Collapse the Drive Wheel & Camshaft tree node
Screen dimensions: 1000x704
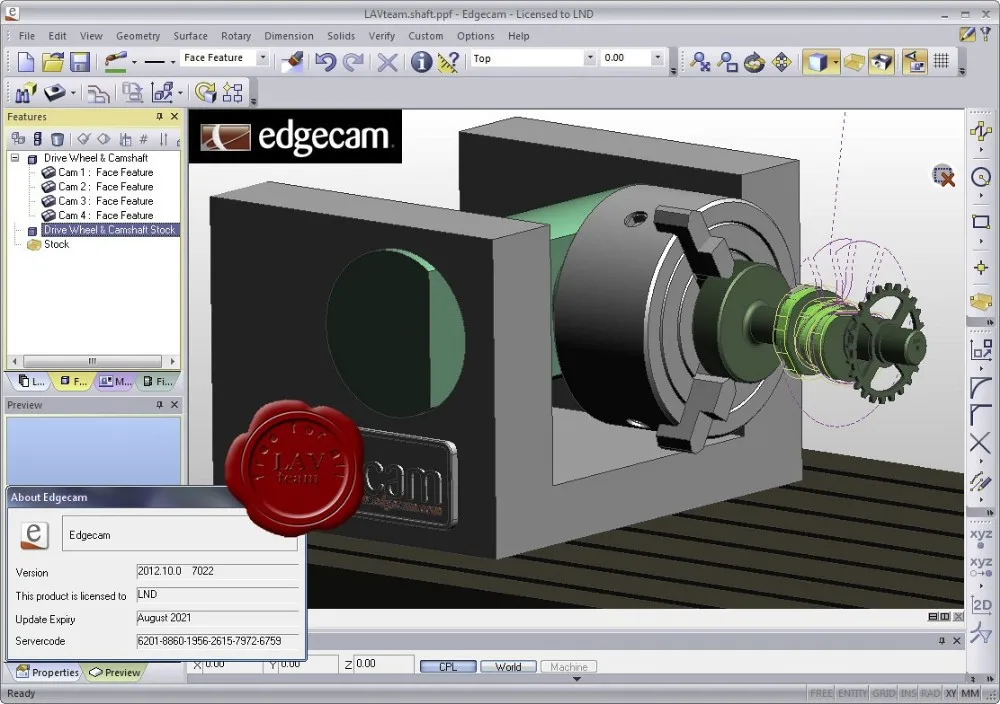point(15,158)
